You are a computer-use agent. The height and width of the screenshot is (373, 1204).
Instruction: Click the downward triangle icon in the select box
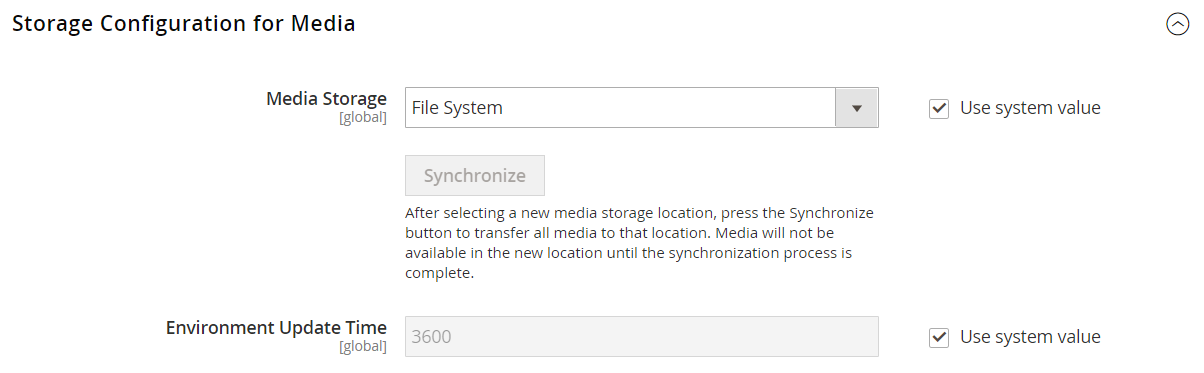point(856,108)
